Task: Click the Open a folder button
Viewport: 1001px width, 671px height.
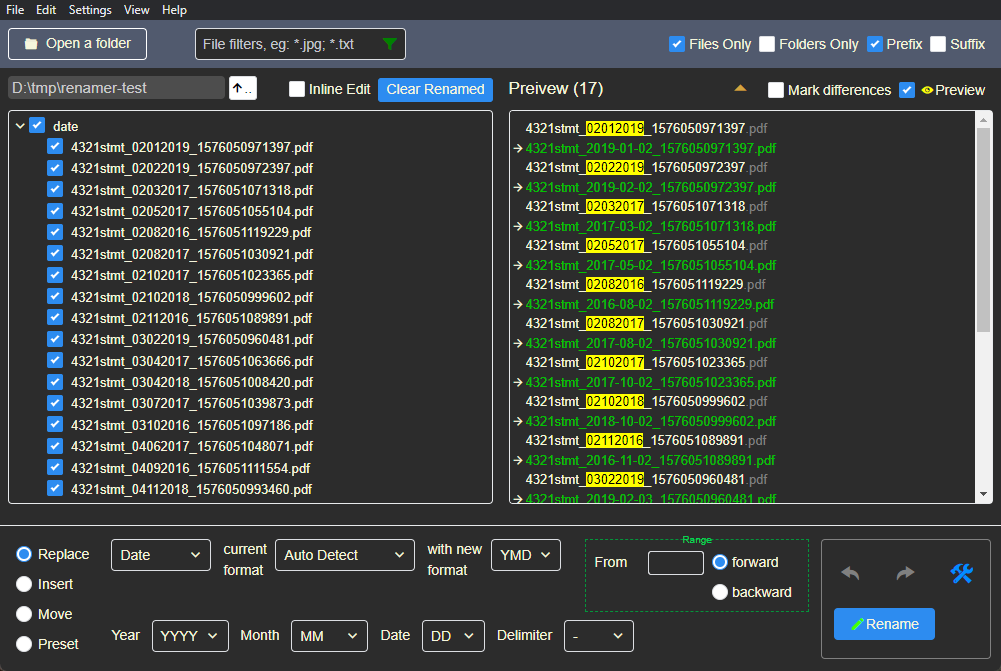Action: coord(77,44)
